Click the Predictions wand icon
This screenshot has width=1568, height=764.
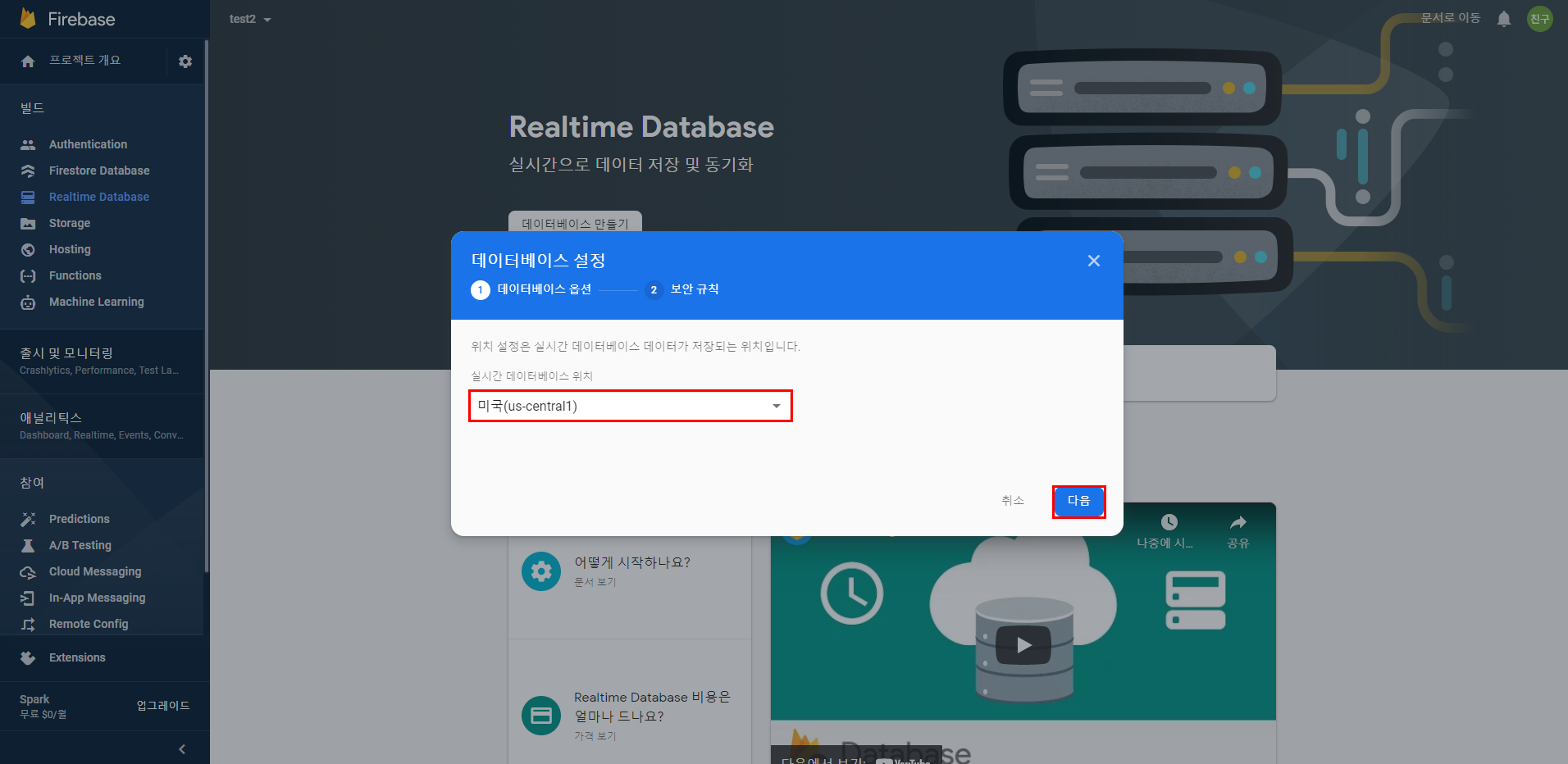click(x=28, y=519)
